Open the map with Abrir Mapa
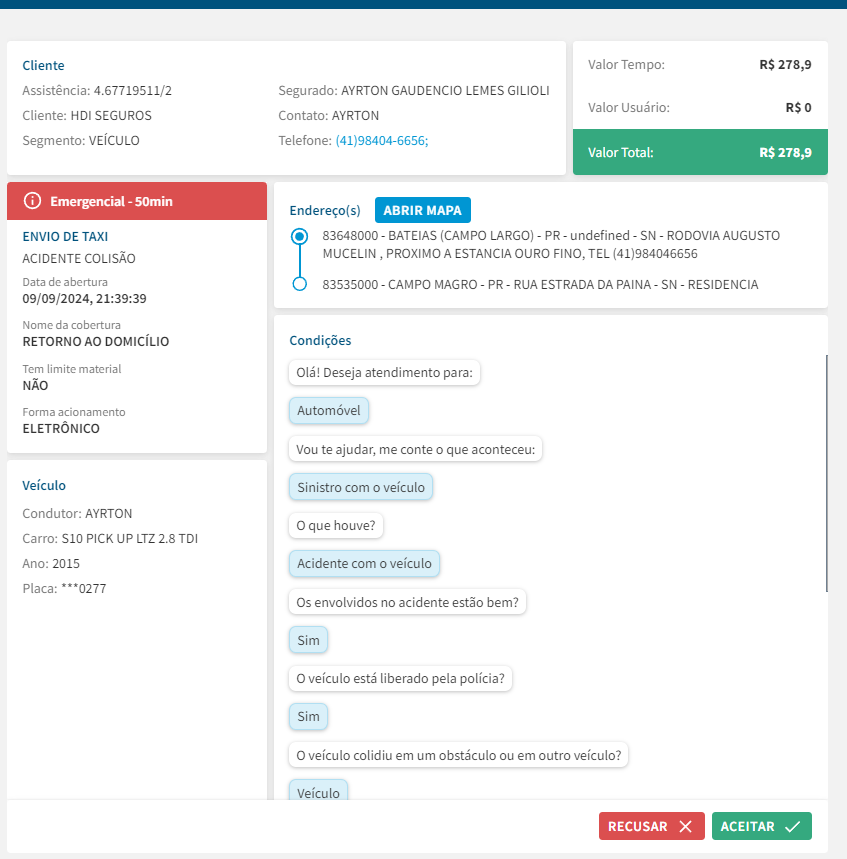The image size is (847, 859). click(x=422, y=210)
